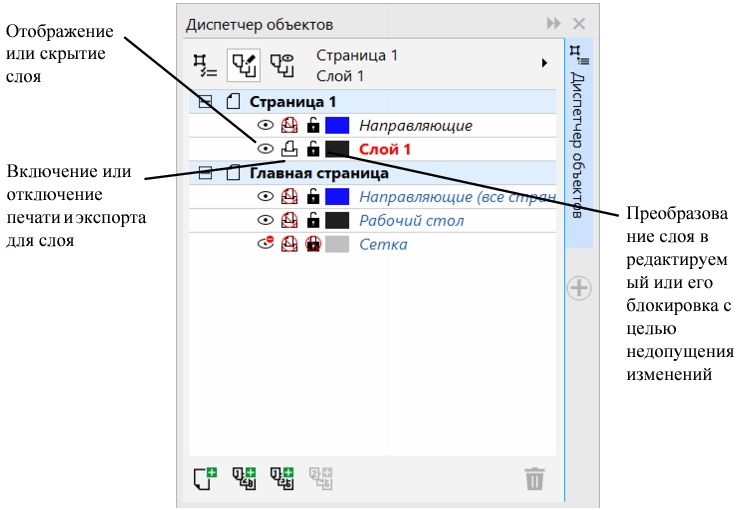Viewport: 745px width, 510px height.
Task: Click the Layer Manager View icon
Action: tap(282, 65)
